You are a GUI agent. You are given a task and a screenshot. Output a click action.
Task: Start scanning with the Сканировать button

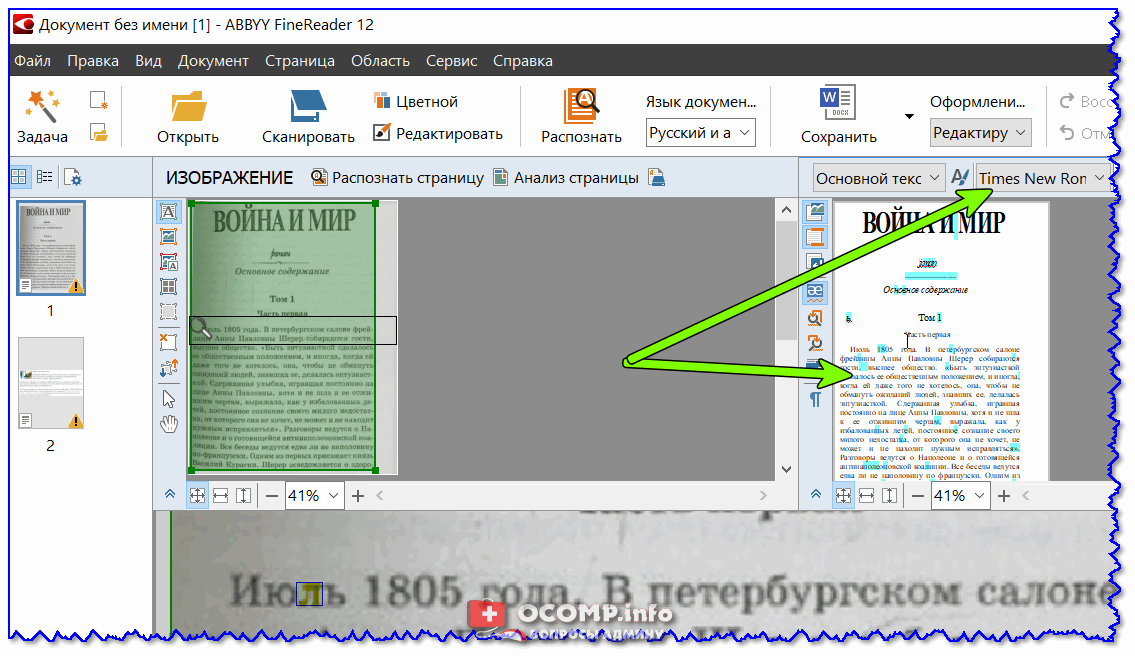[308, 116]
